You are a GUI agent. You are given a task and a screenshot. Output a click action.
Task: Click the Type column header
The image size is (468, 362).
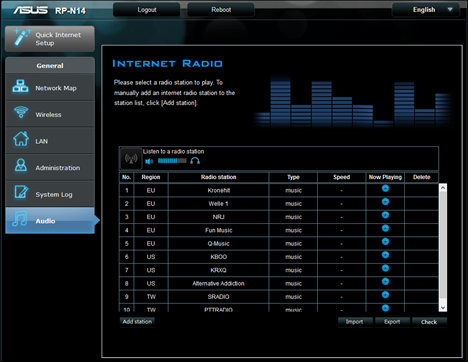(293, 177)
